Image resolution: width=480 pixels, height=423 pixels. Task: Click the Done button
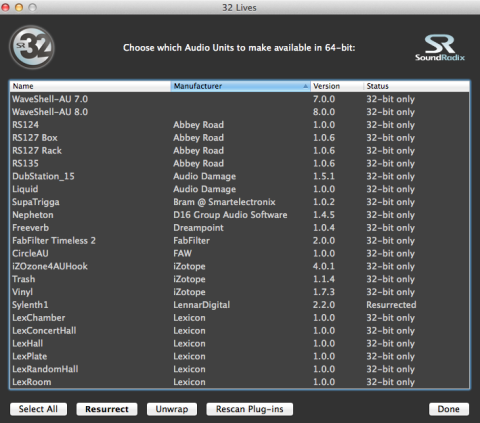(449, 409)
